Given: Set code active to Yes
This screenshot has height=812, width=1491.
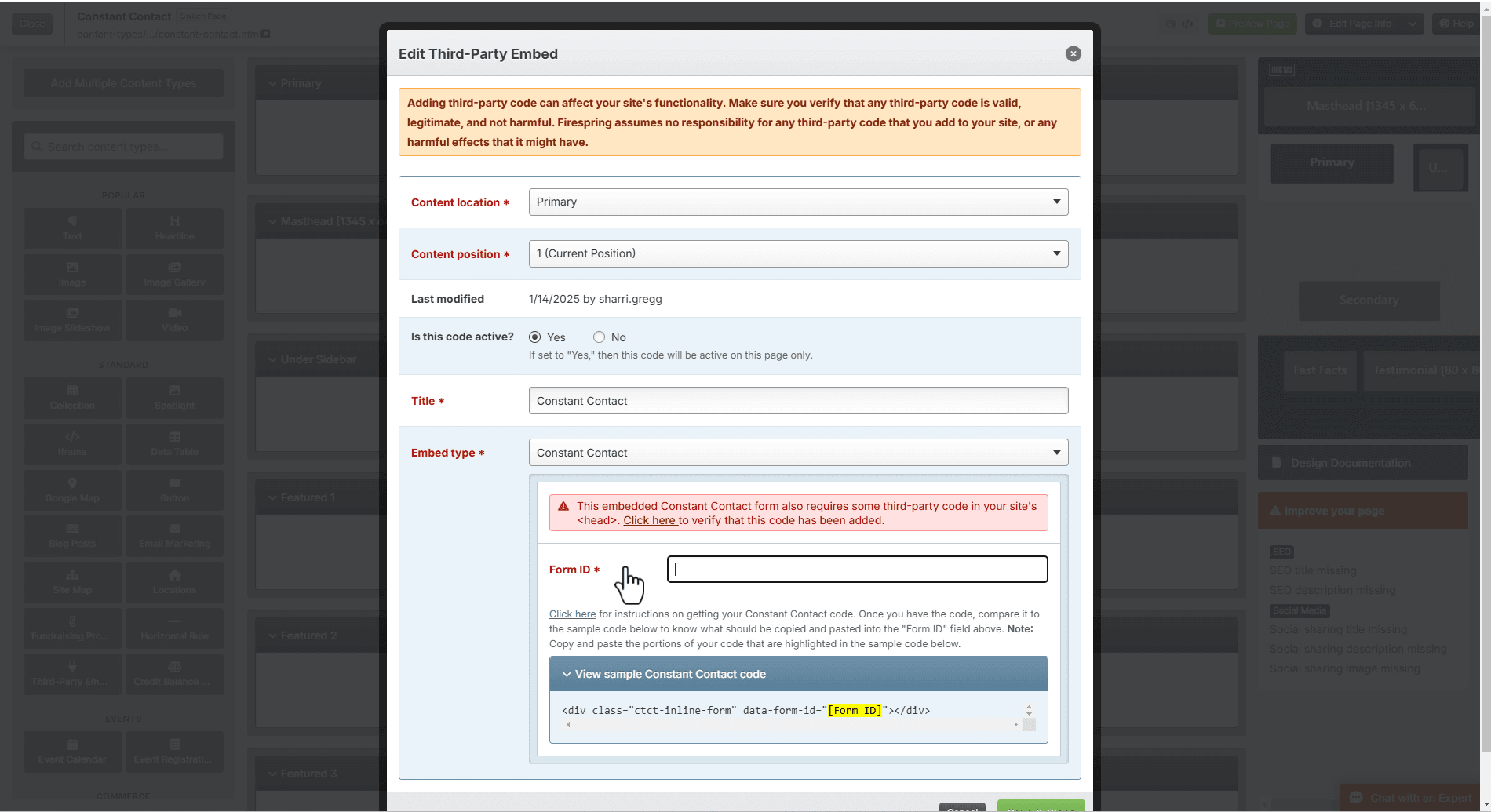Looking at the screenshot, I should pyautogui.click(x=535, y=337).
